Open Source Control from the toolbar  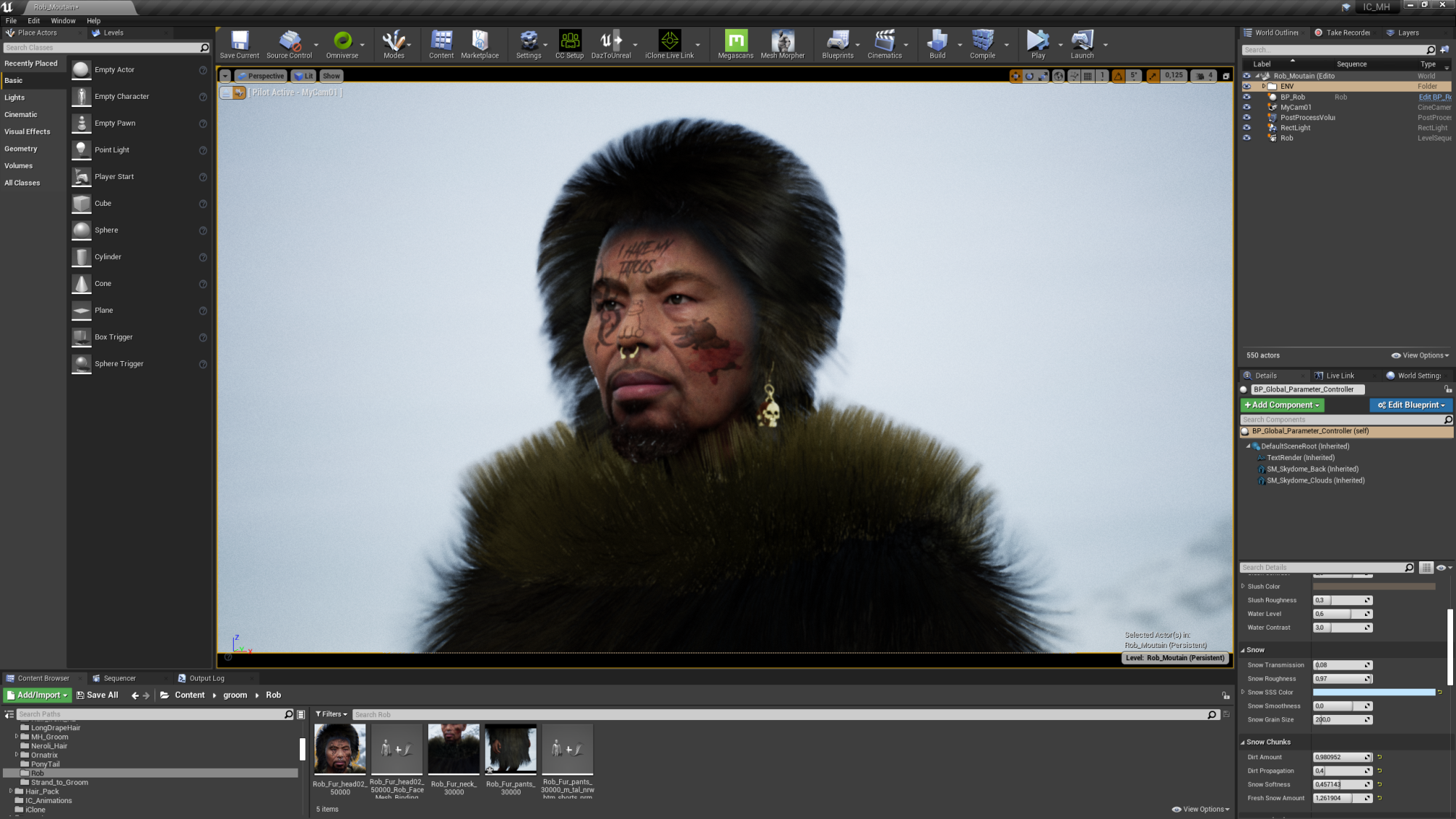[x=289, y=44]
